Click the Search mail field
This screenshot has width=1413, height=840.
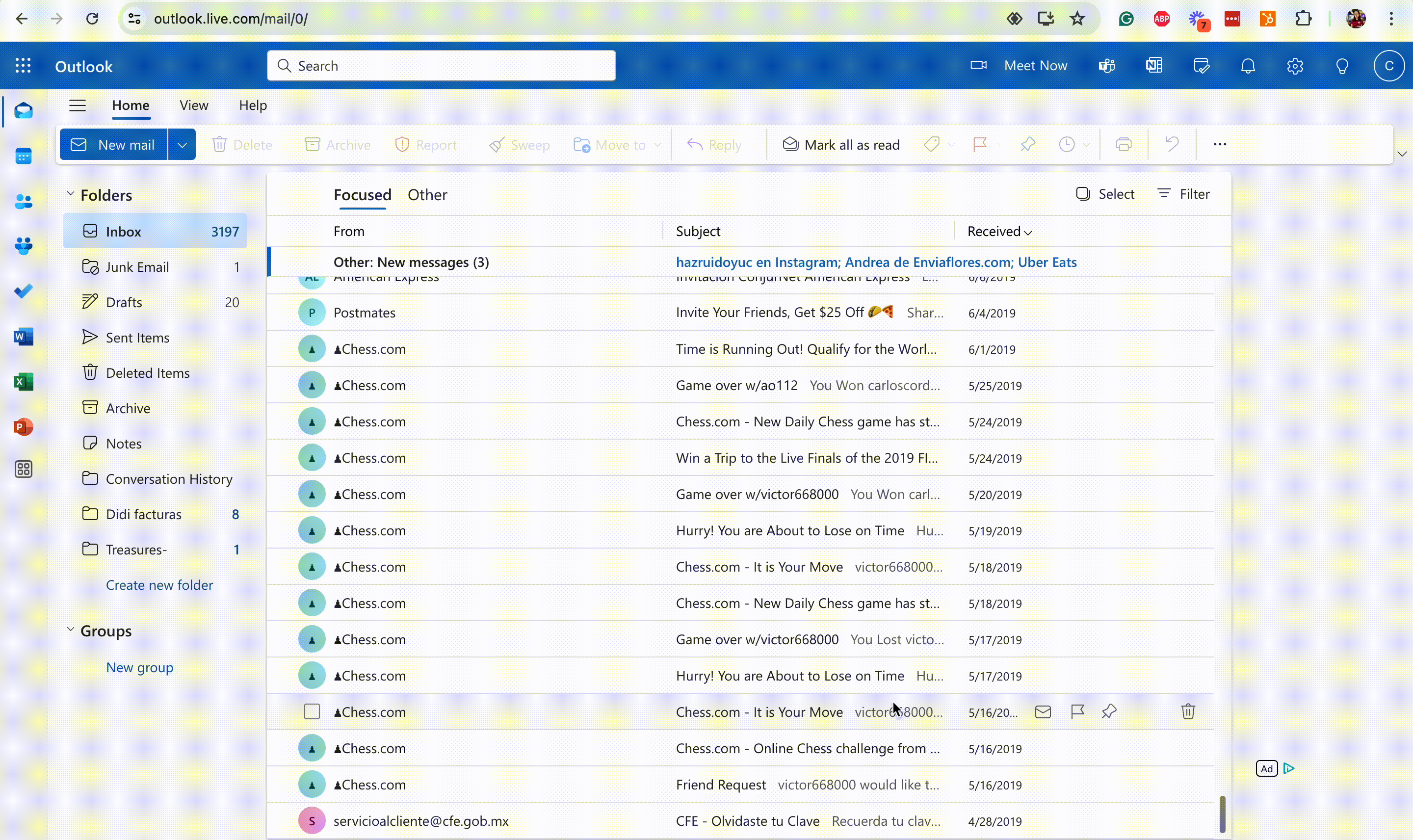point(442,66)
